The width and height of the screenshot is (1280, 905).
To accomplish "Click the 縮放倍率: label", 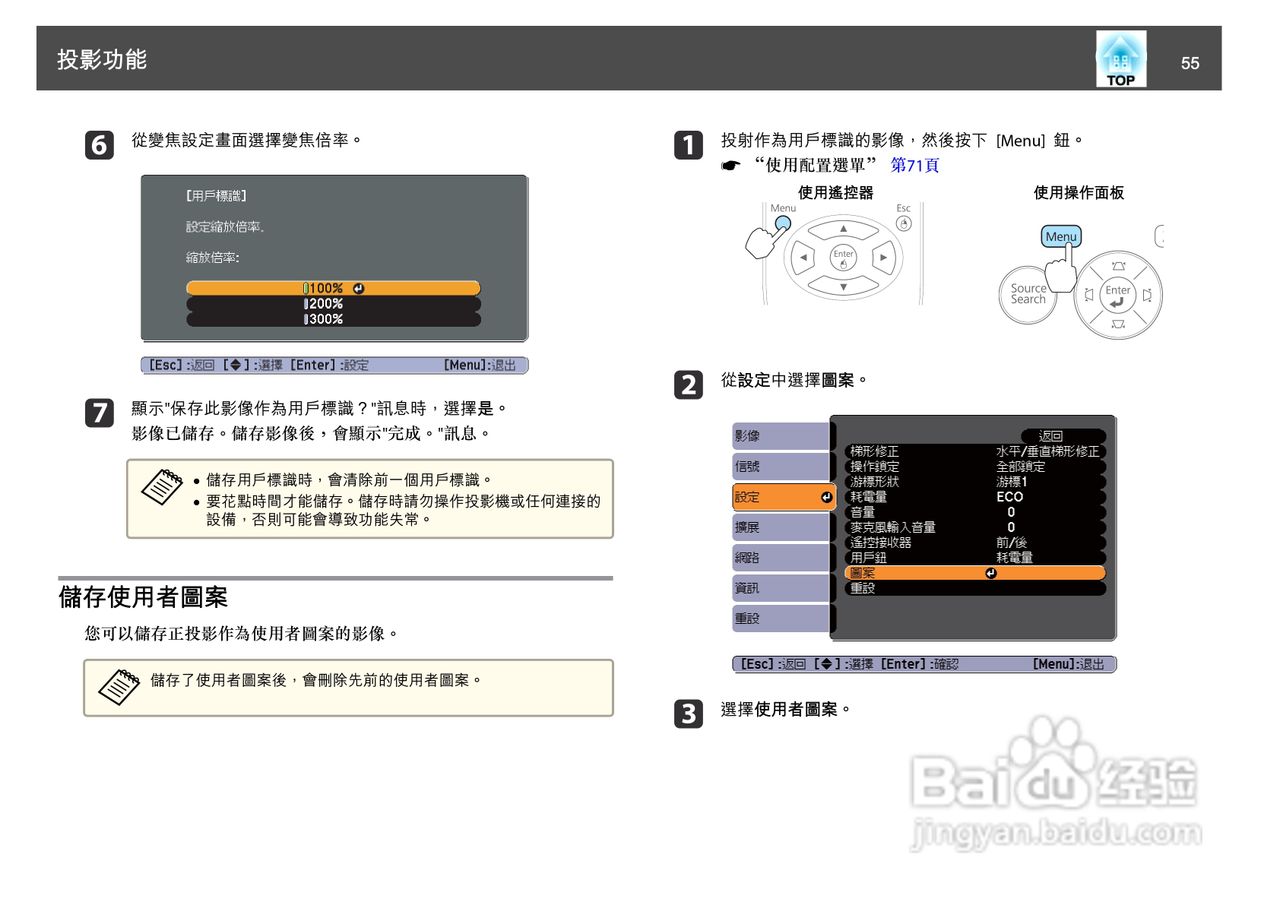I will [x=213, y=258].
